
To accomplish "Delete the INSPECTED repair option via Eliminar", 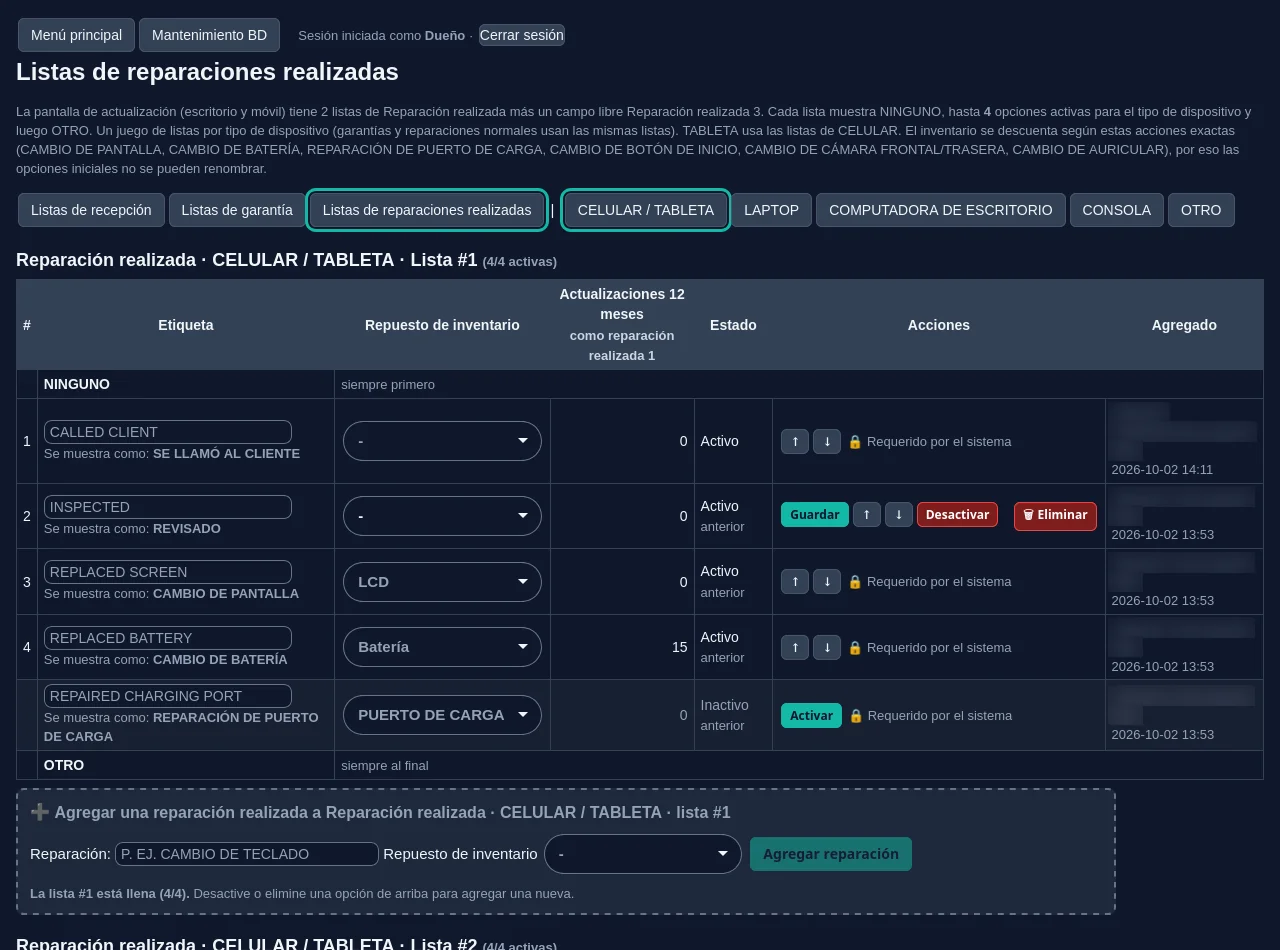I will click(1055, 515).
